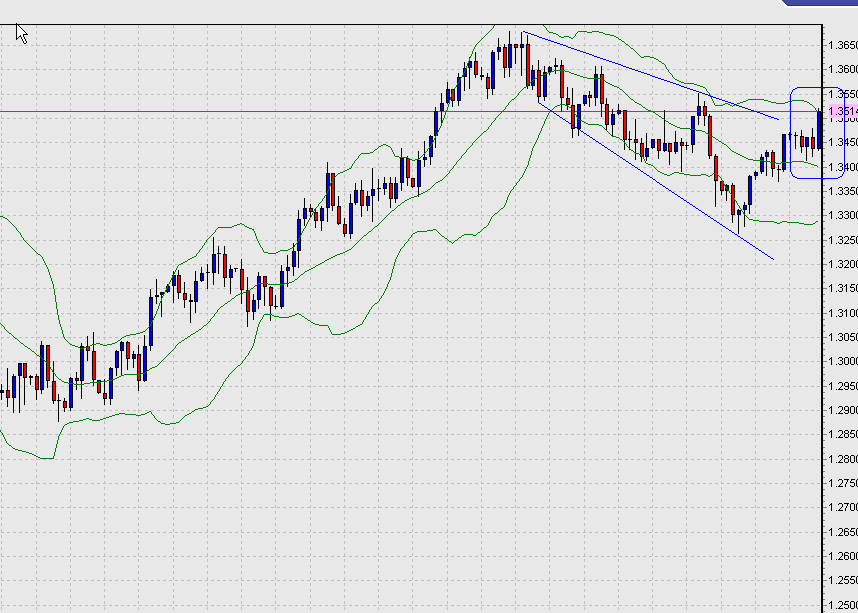Click the 1.2800 price axis label
This screenshot has height=613, width=858.
click(x=843, y=459)
